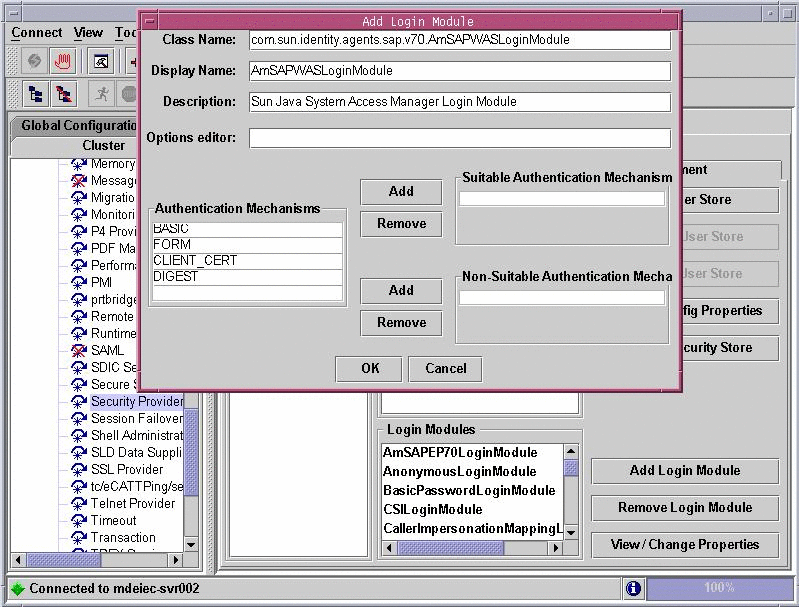The height and width of the screenshot is (607, 799).
Task: Click the 100% progress bar in status bar
Action: tap(718, 588)
